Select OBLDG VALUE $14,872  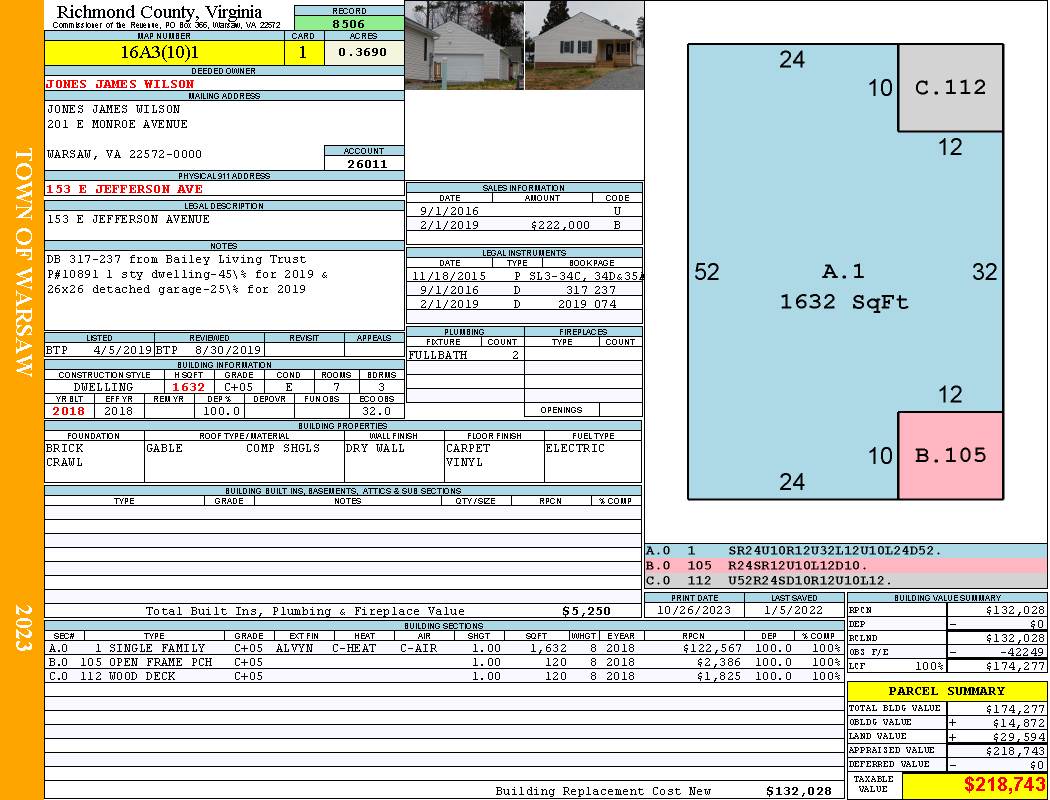[1018, 723]
